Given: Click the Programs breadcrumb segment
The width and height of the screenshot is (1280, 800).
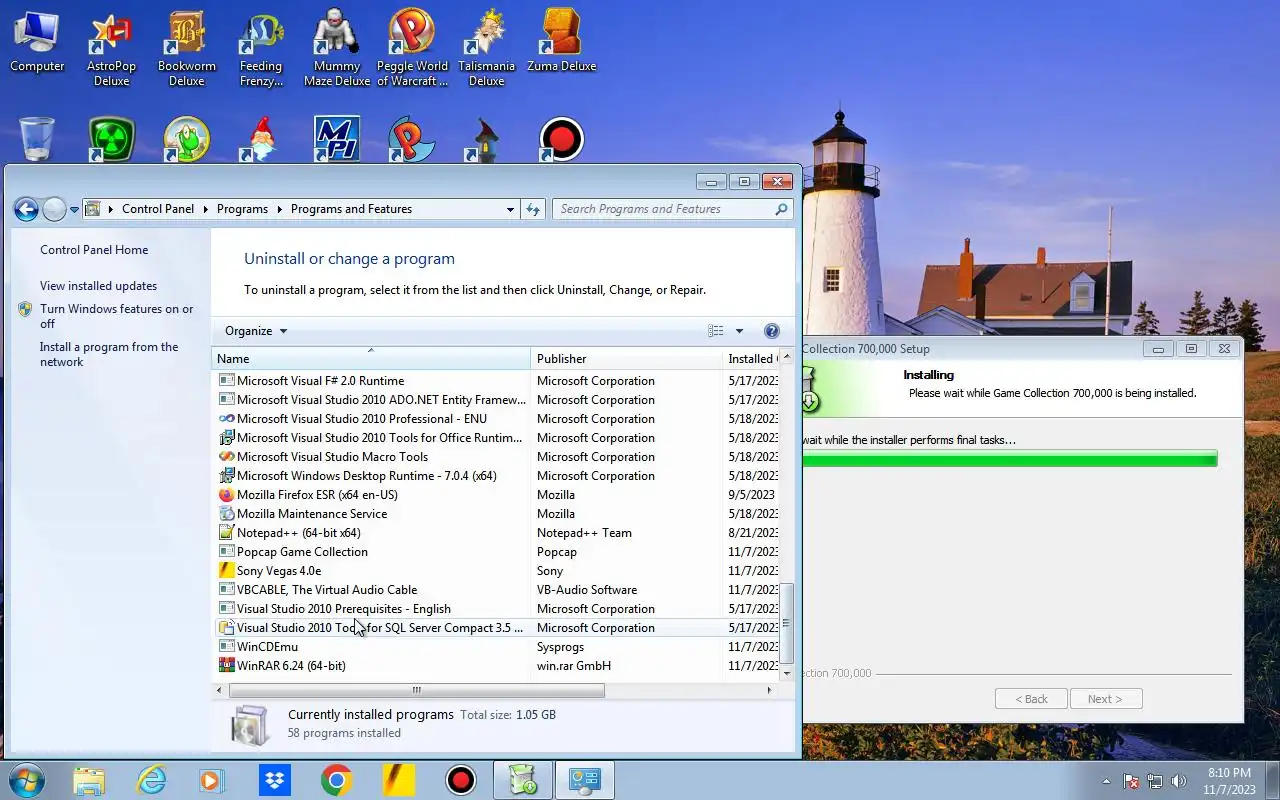Looking at the screenshot, I should [242, 209].
